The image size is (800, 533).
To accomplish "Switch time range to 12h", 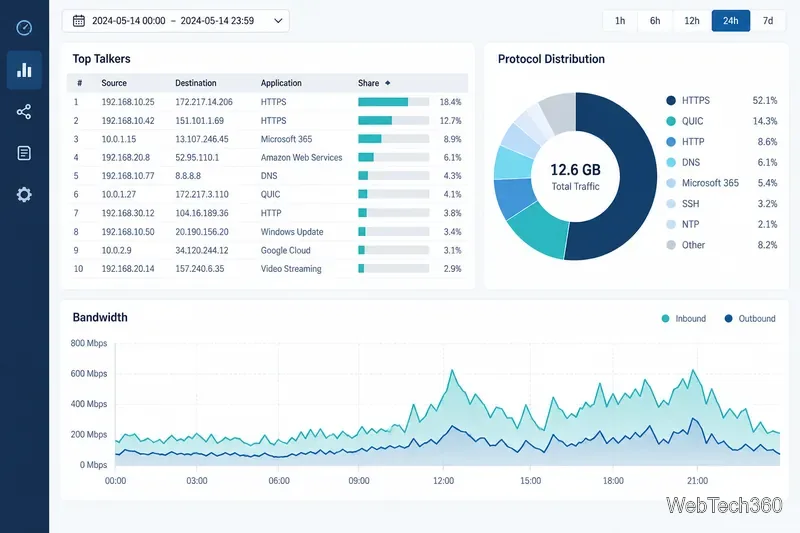I will [x=692, y=21].
